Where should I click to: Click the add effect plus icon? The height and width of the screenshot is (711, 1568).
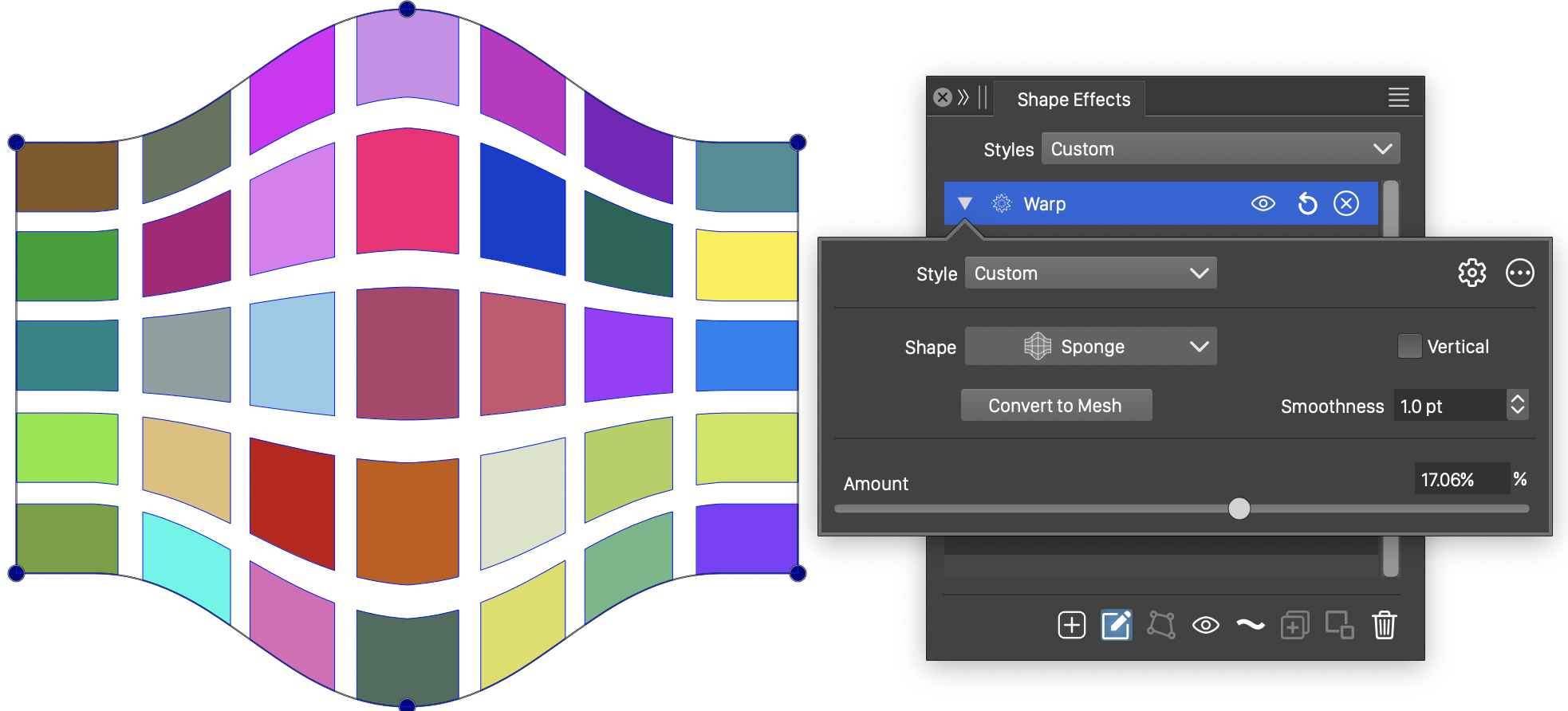point(1071,625)
